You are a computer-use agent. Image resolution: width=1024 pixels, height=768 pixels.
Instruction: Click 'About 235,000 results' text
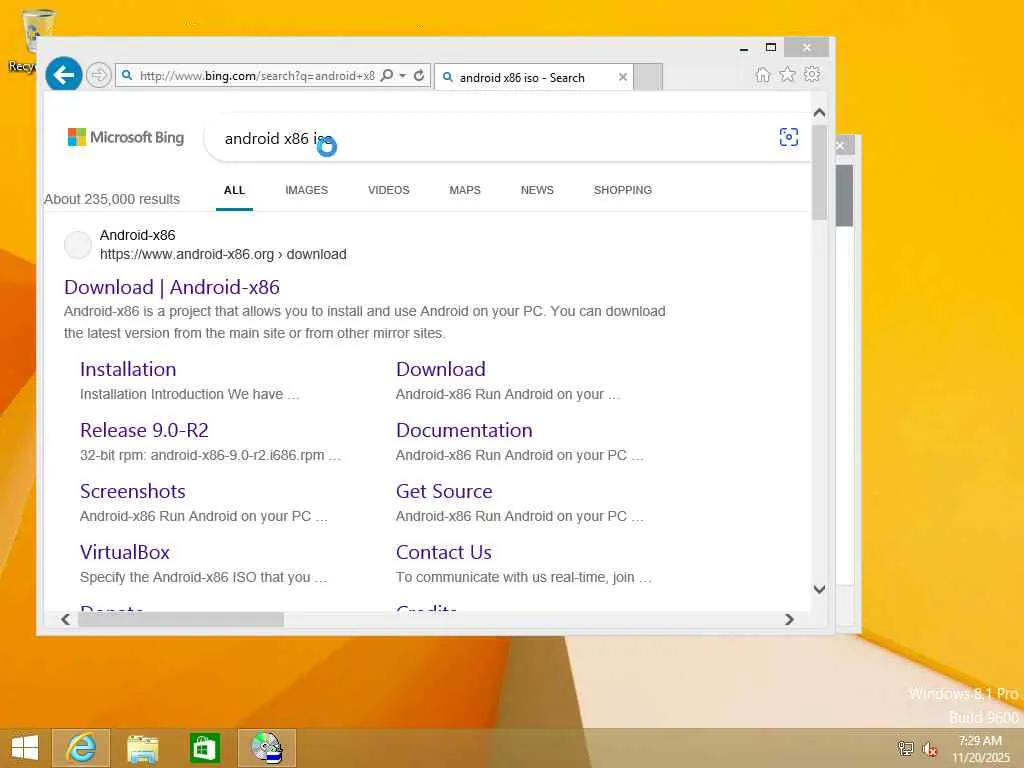coord(112,199)
